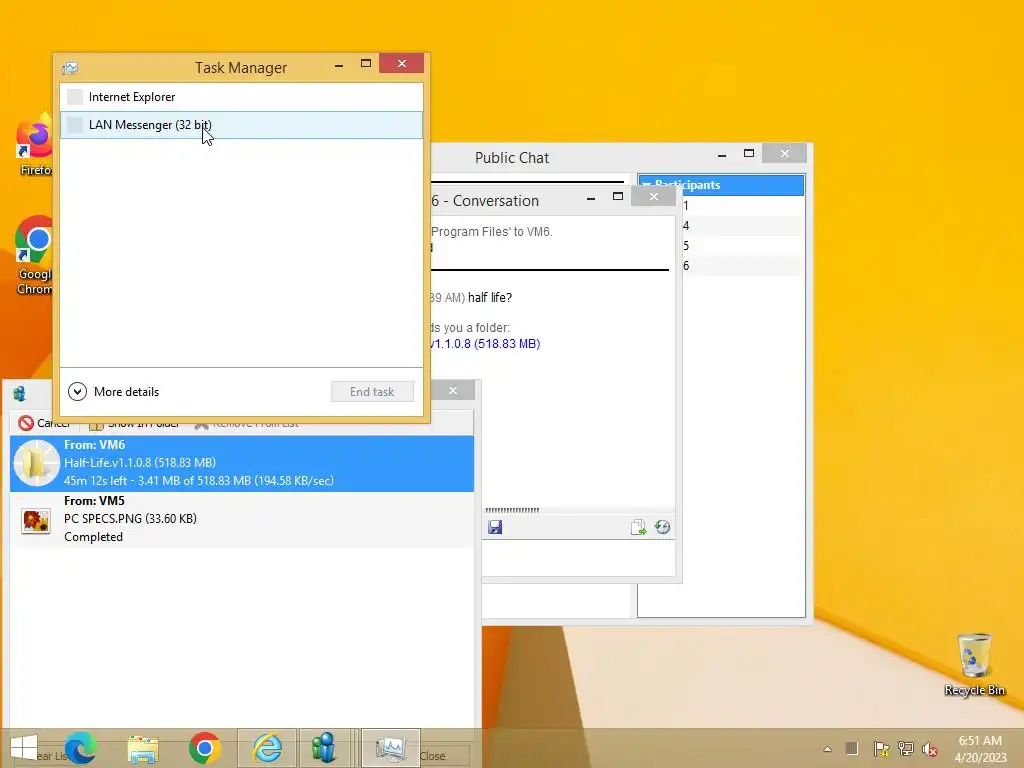1024x768 pixels.
Task: Show hidden system tray icons arrow
Action: [827, 749]
